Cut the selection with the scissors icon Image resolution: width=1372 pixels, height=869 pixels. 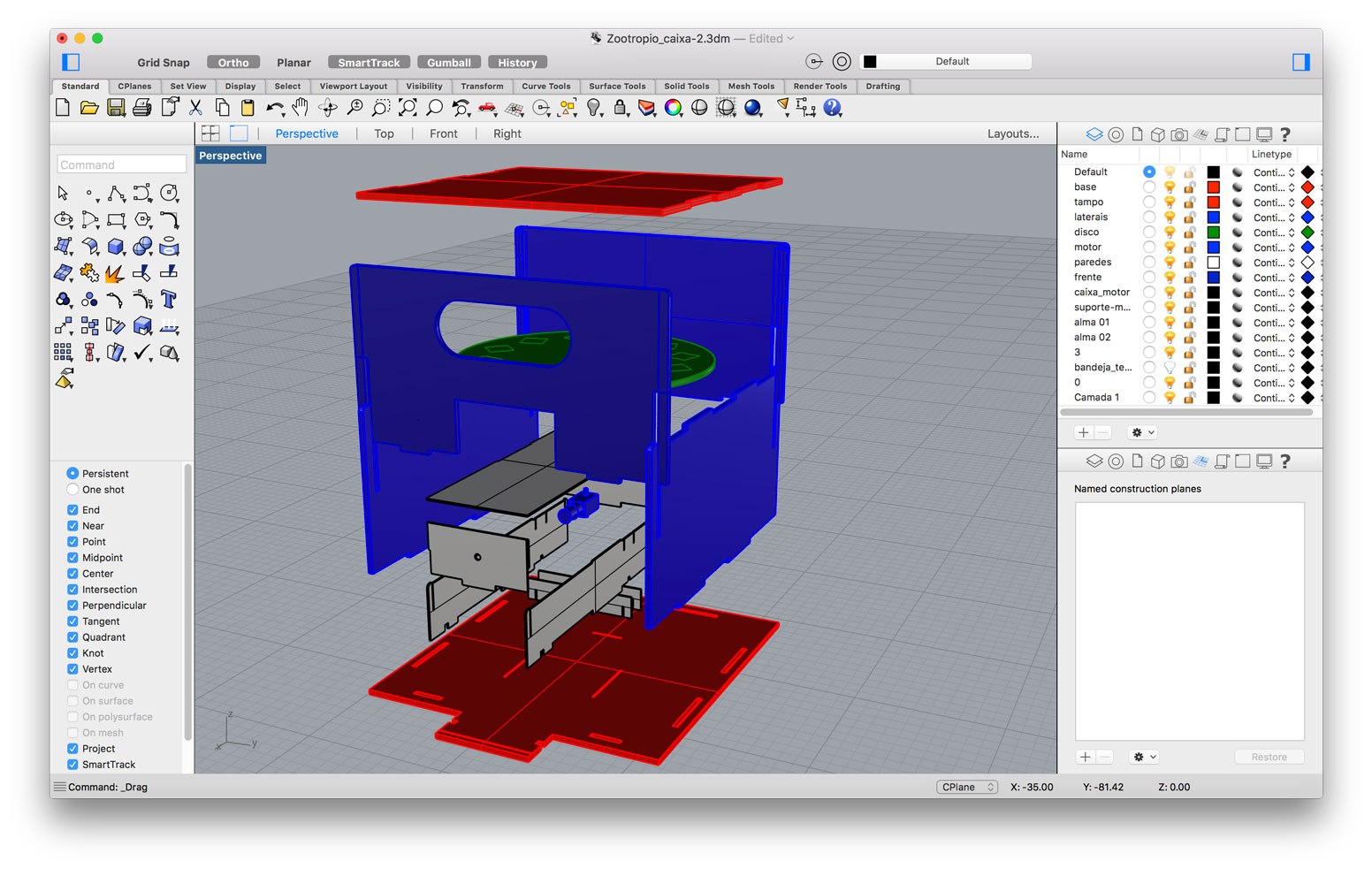pos(195,108)
